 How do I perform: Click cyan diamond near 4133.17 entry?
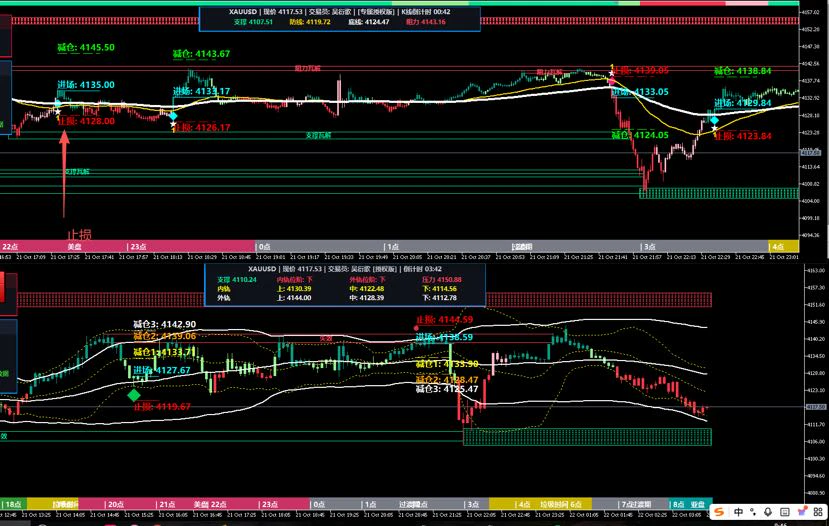coord(173,116)
